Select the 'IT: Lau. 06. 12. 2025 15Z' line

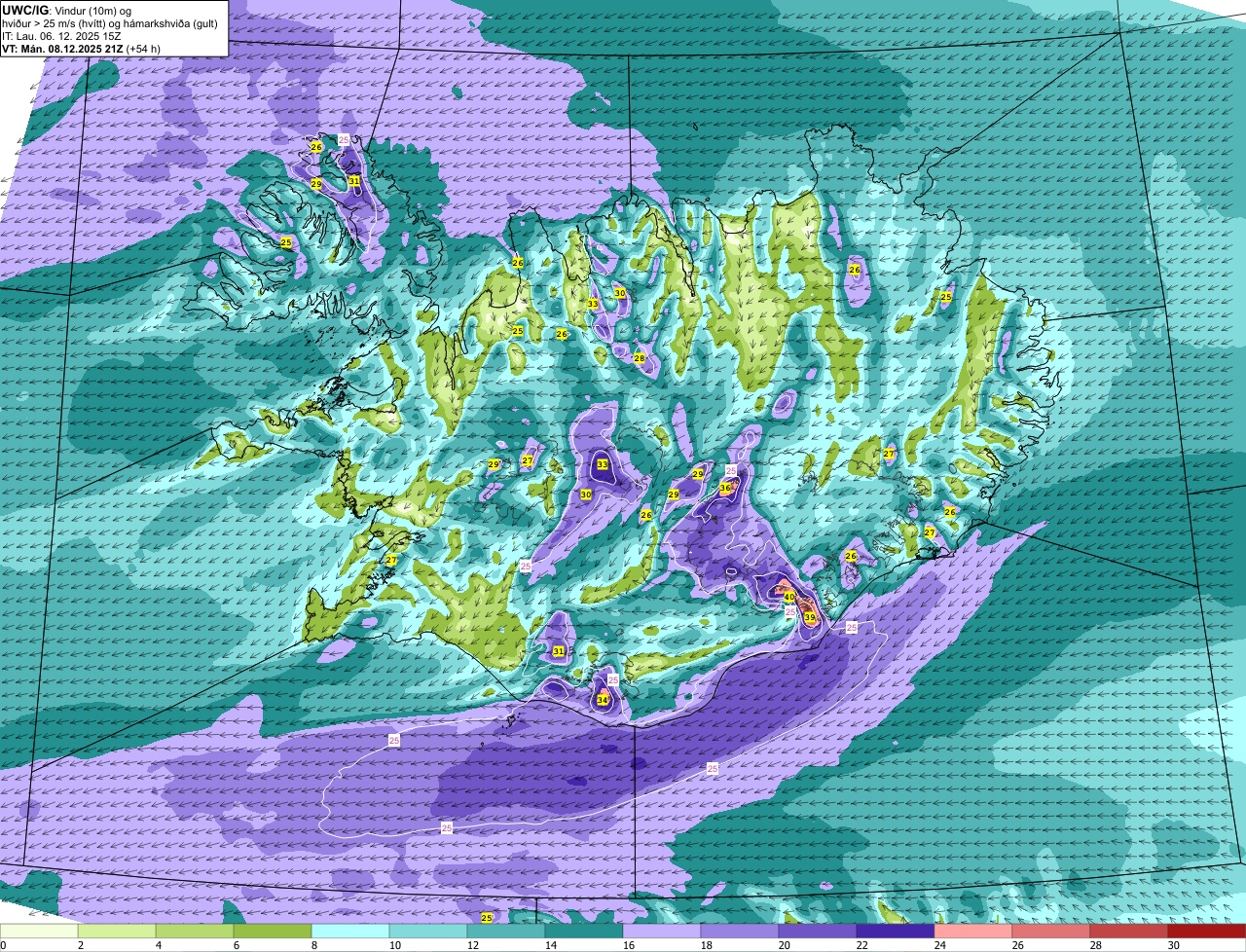61,36
